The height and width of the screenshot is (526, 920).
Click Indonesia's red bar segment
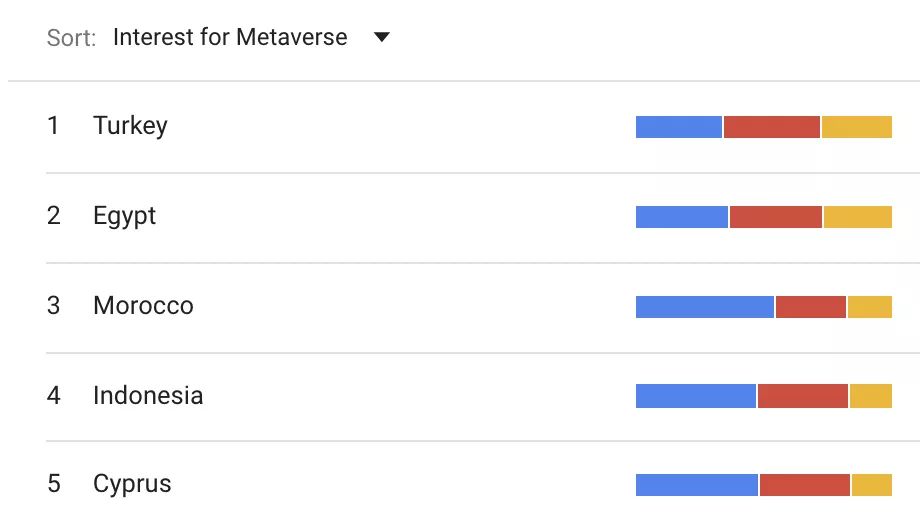tap(803, 396)
